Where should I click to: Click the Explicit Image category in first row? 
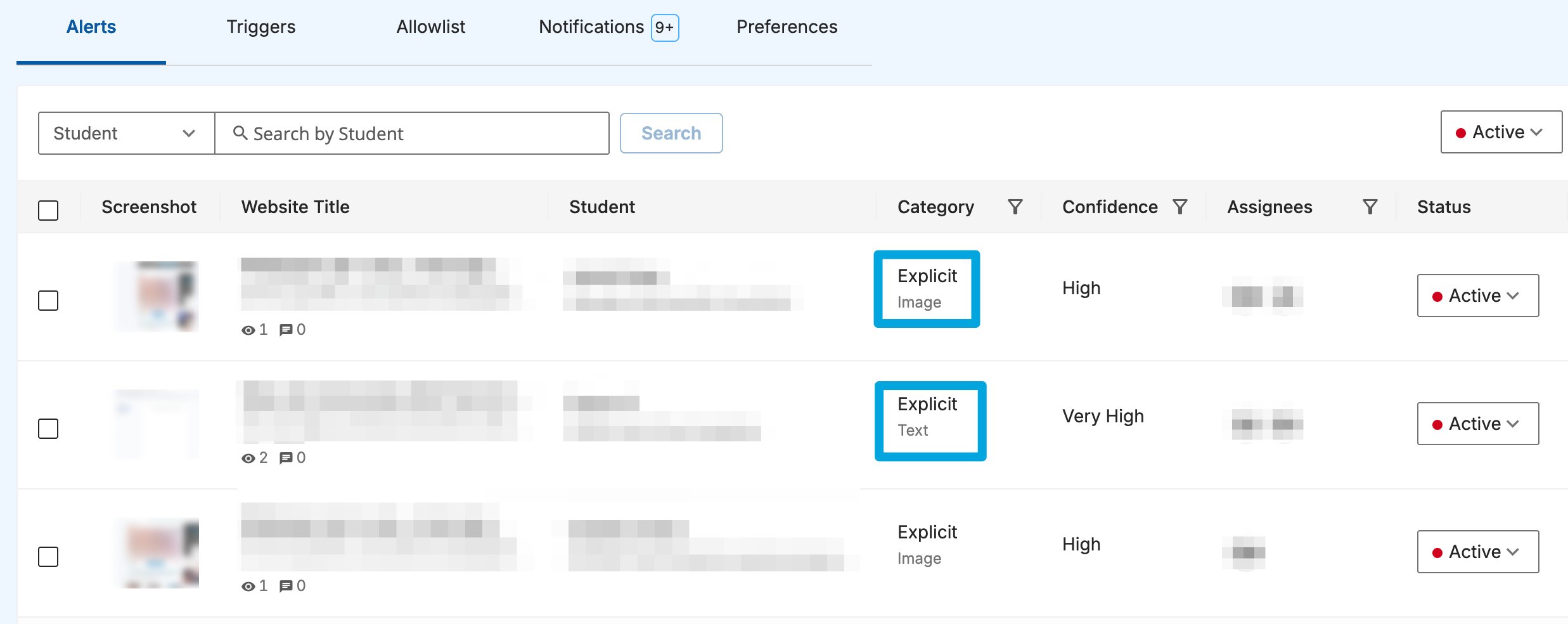pyautogui.click(x=927, y=289)
